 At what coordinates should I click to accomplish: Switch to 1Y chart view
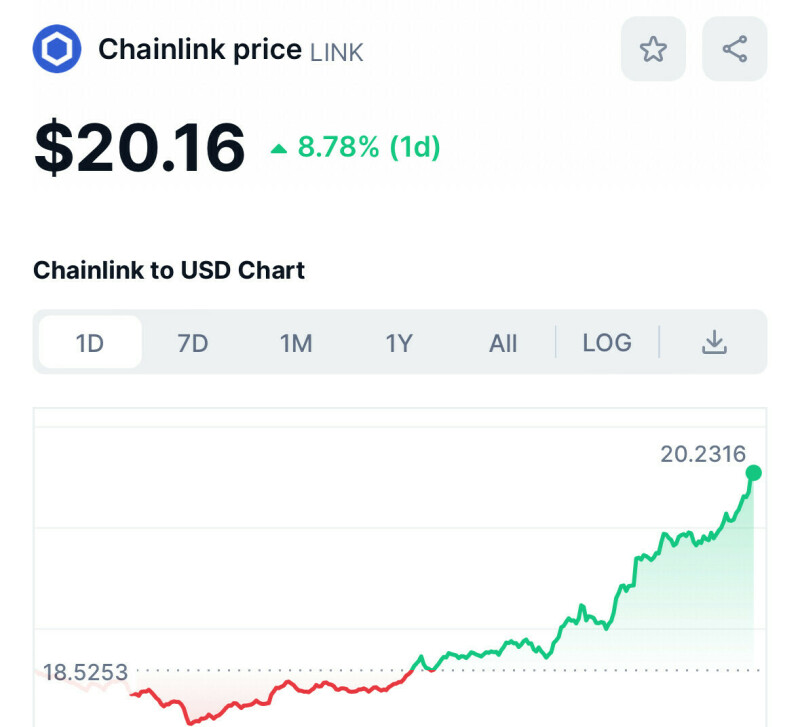coord(399,343)
